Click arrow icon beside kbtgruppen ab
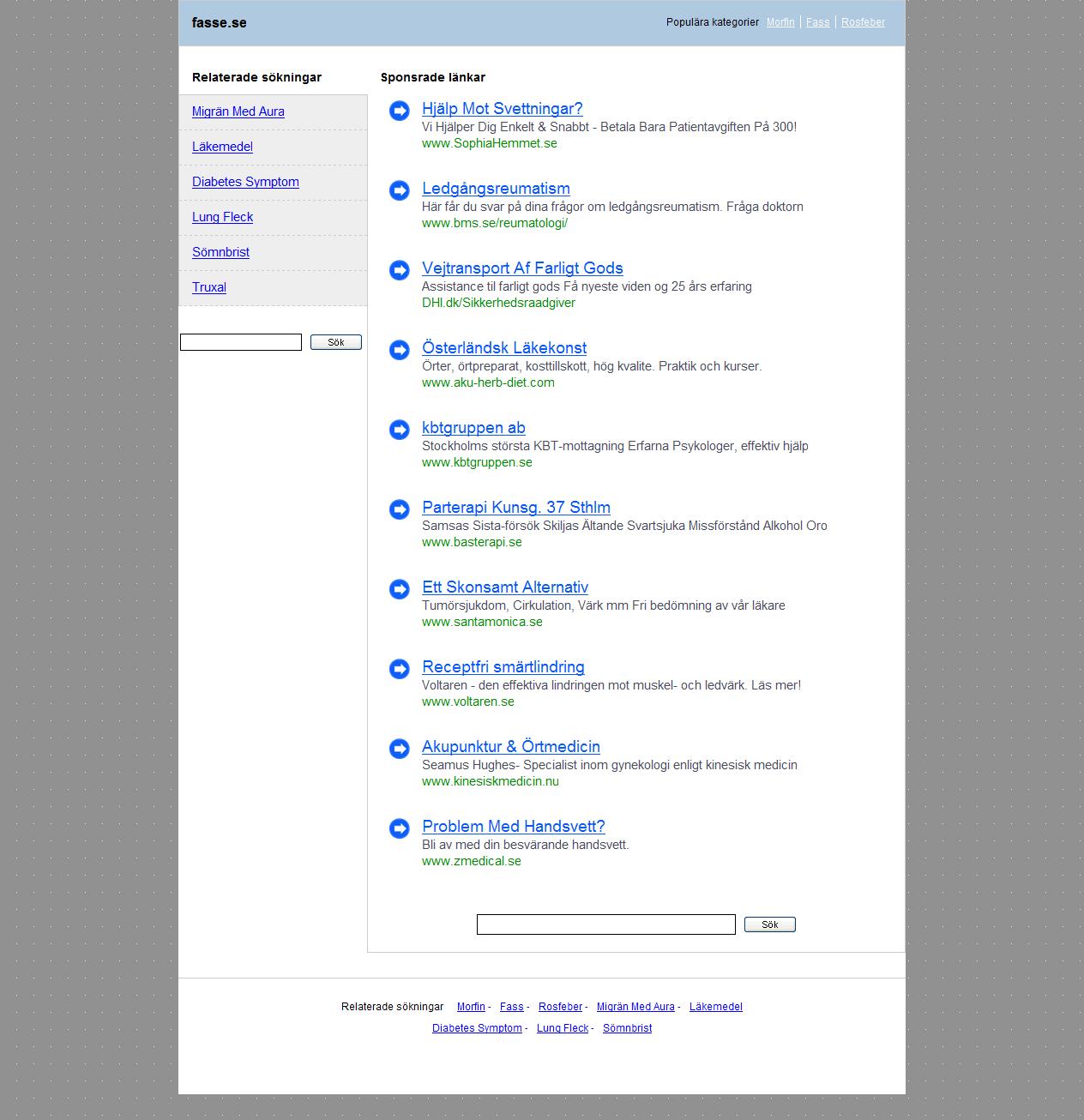The image size is (1084, 1120). tap(400, 430)
